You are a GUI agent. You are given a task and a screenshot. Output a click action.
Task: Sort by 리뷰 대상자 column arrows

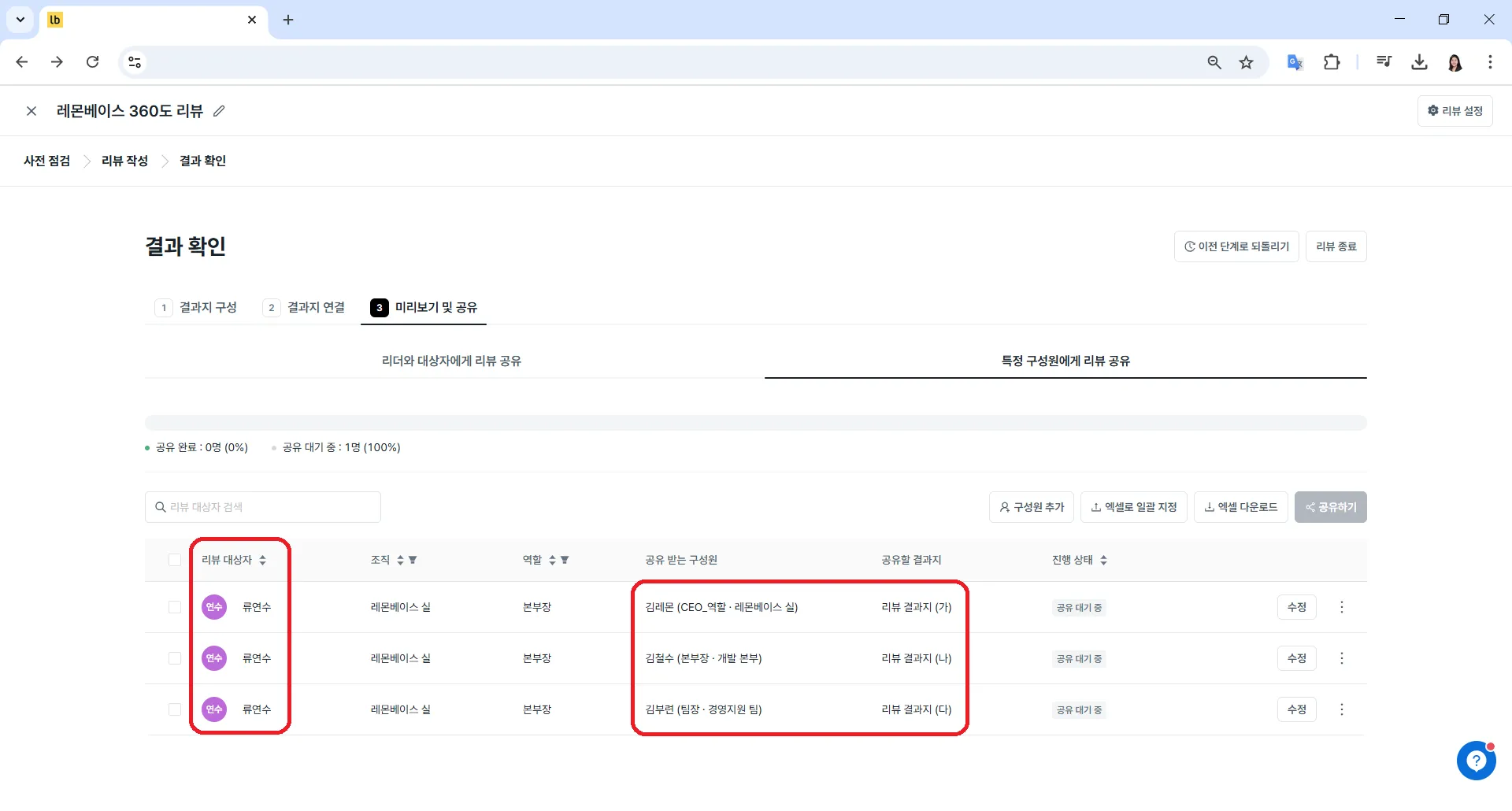click(262, 560)
